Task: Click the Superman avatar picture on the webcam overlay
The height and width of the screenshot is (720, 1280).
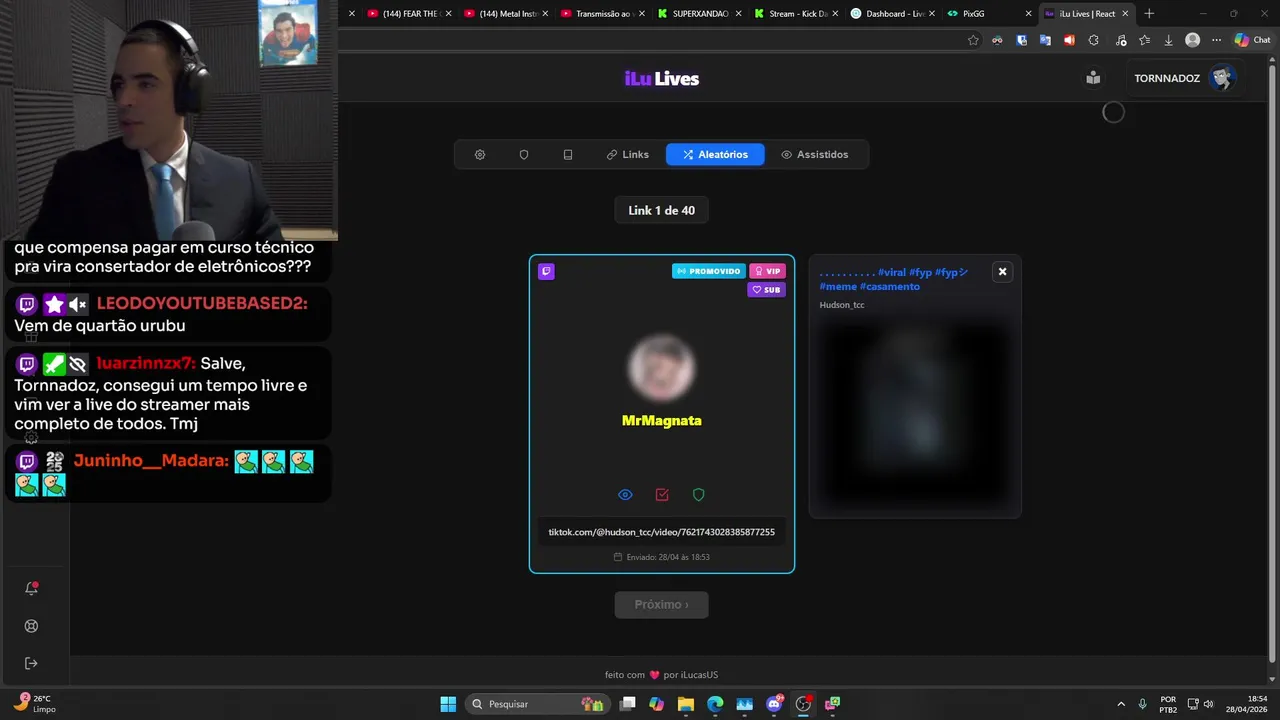Action: click(x=288, y=33)
